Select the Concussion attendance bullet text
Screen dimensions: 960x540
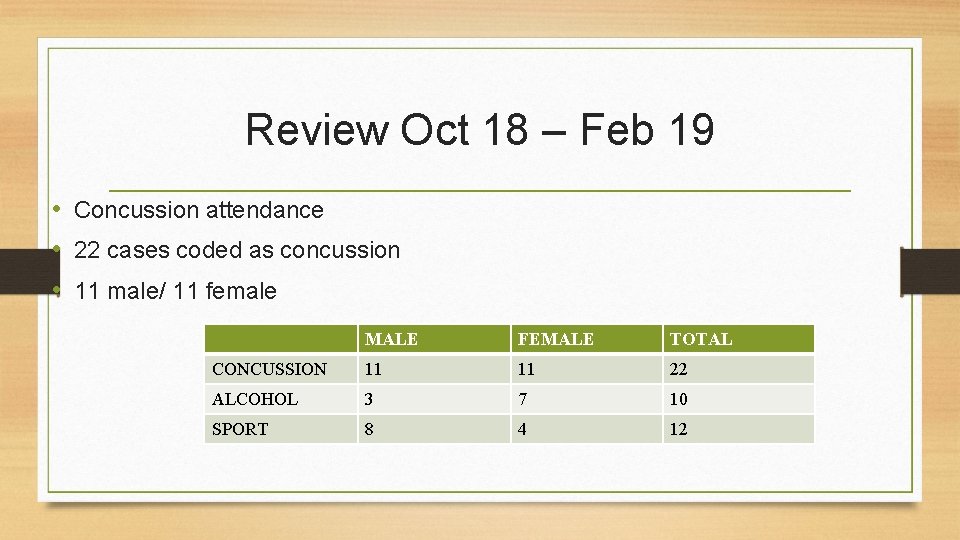[x=198, y=210]
